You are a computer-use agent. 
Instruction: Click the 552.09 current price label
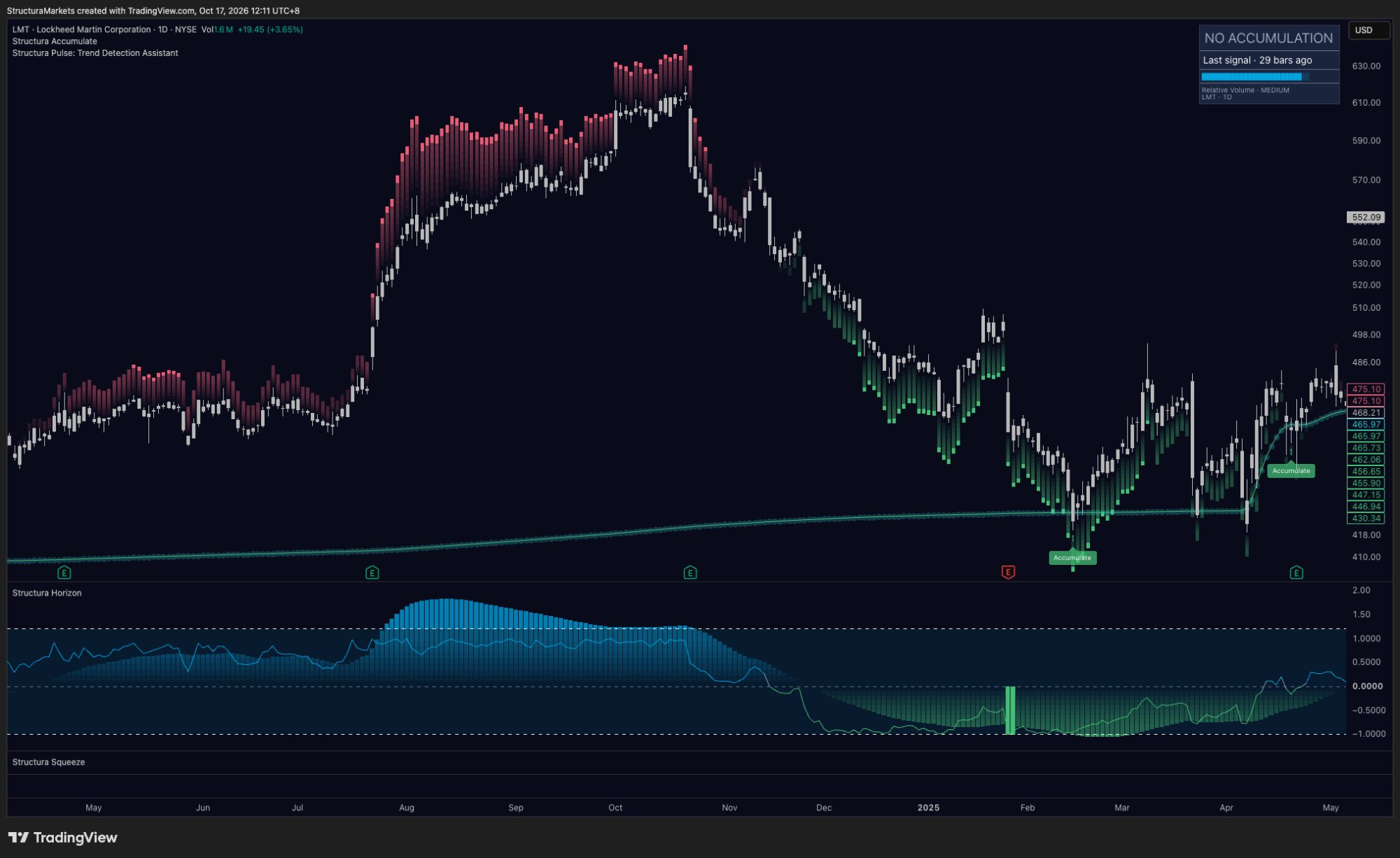pyautogui.click(x=1366, y=218)
